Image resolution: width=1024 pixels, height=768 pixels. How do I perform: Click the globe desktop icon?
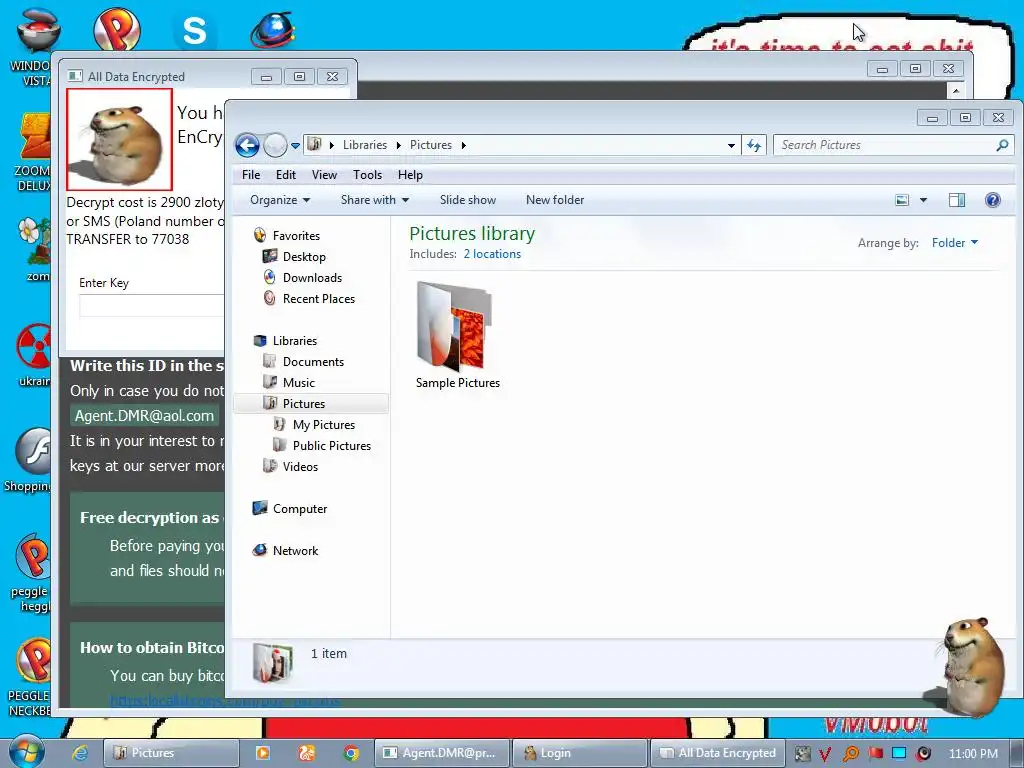(272, 29)
